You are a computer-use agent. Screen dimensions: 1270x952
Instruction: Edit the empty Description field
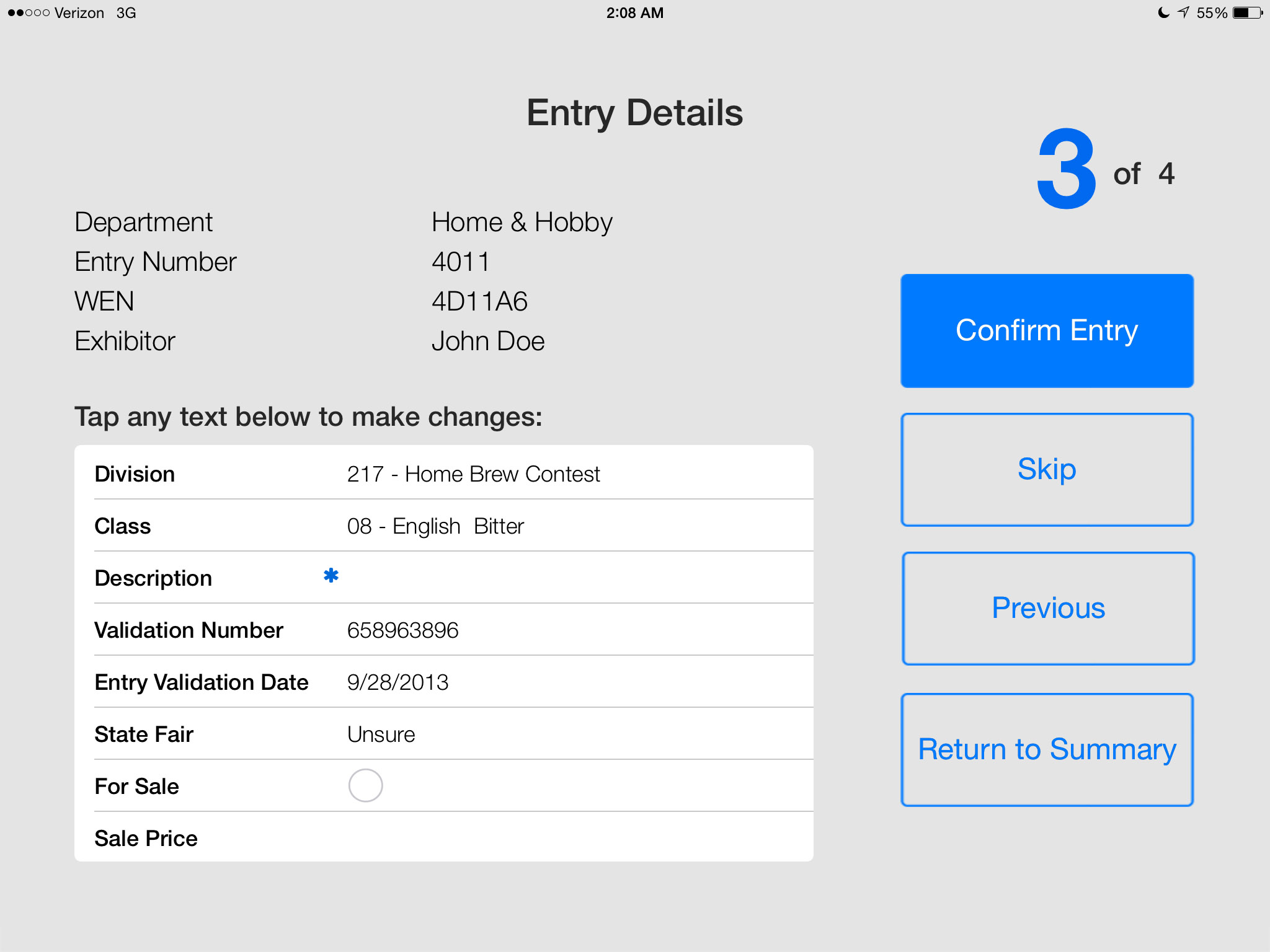click(x=558, y=578)
